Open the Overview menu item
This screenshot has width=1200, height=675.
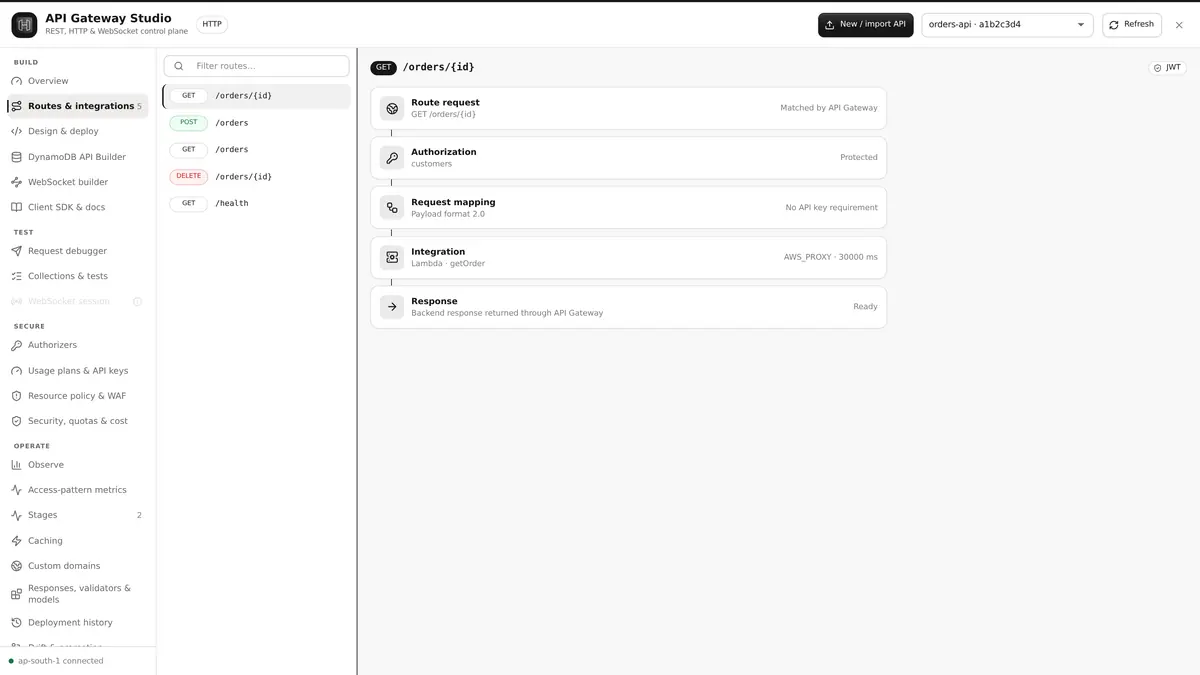78,81
